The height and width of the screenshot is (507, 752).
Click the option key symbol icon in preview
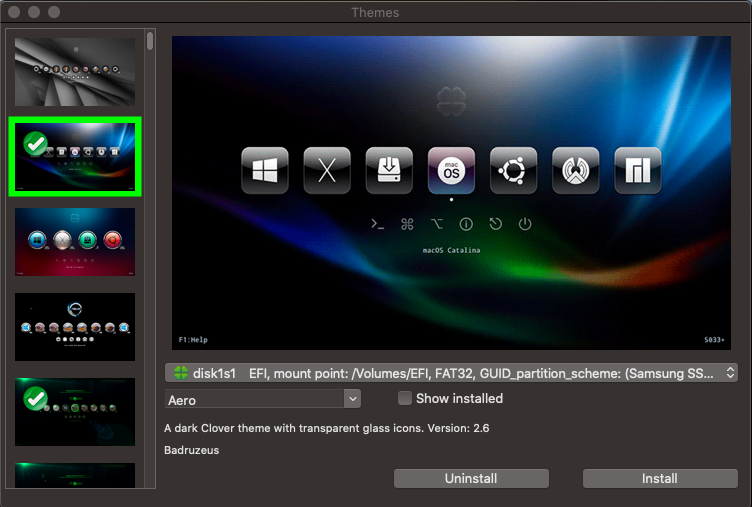click(x=436, y=224)
